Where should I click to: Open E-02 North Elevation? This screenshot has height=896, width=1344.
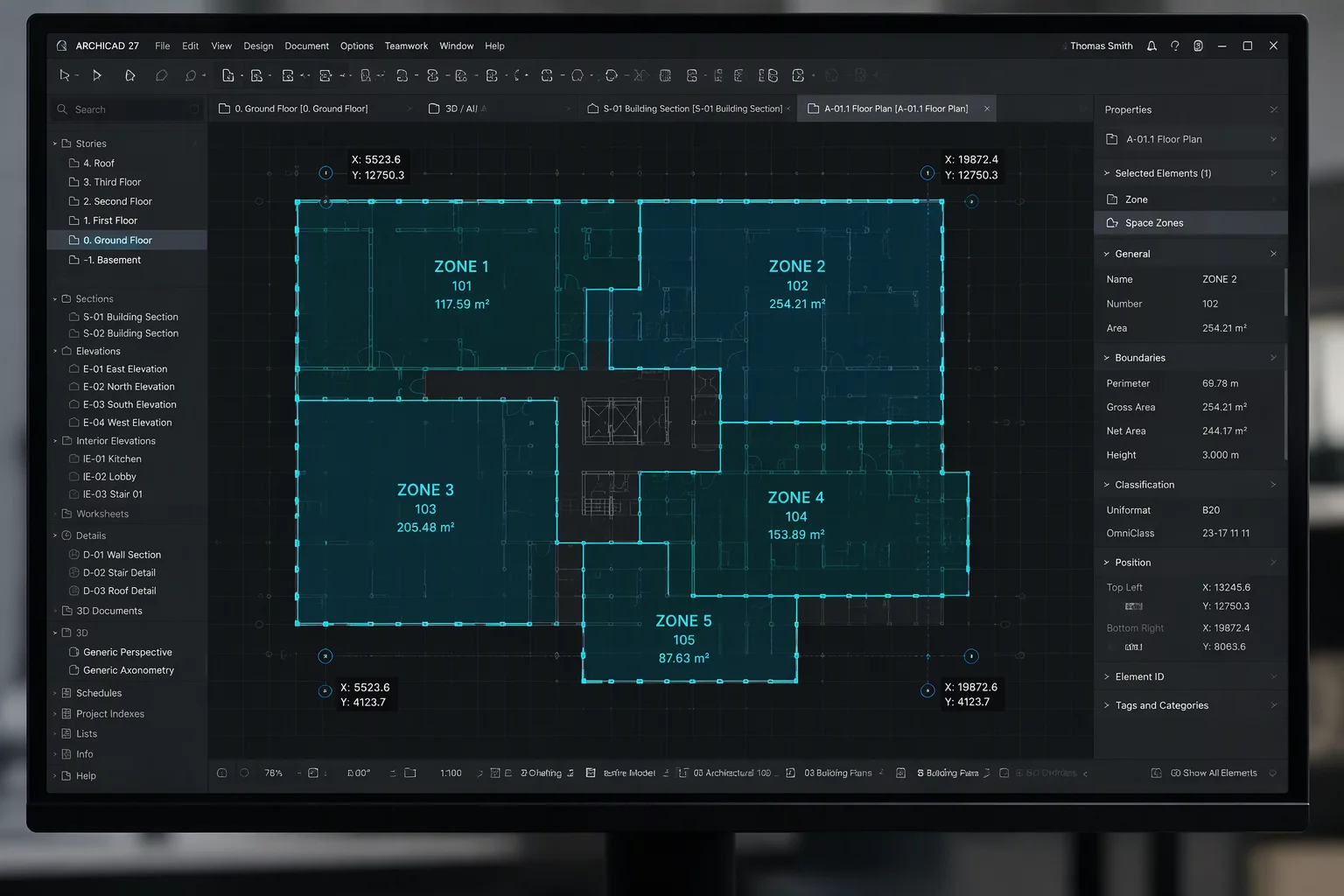[129, 387]
